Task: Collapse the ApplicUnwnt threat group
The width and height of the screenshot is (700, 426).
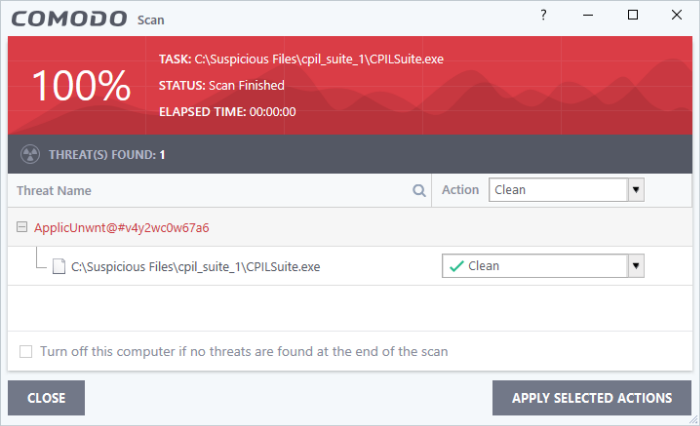Action: 21,227
